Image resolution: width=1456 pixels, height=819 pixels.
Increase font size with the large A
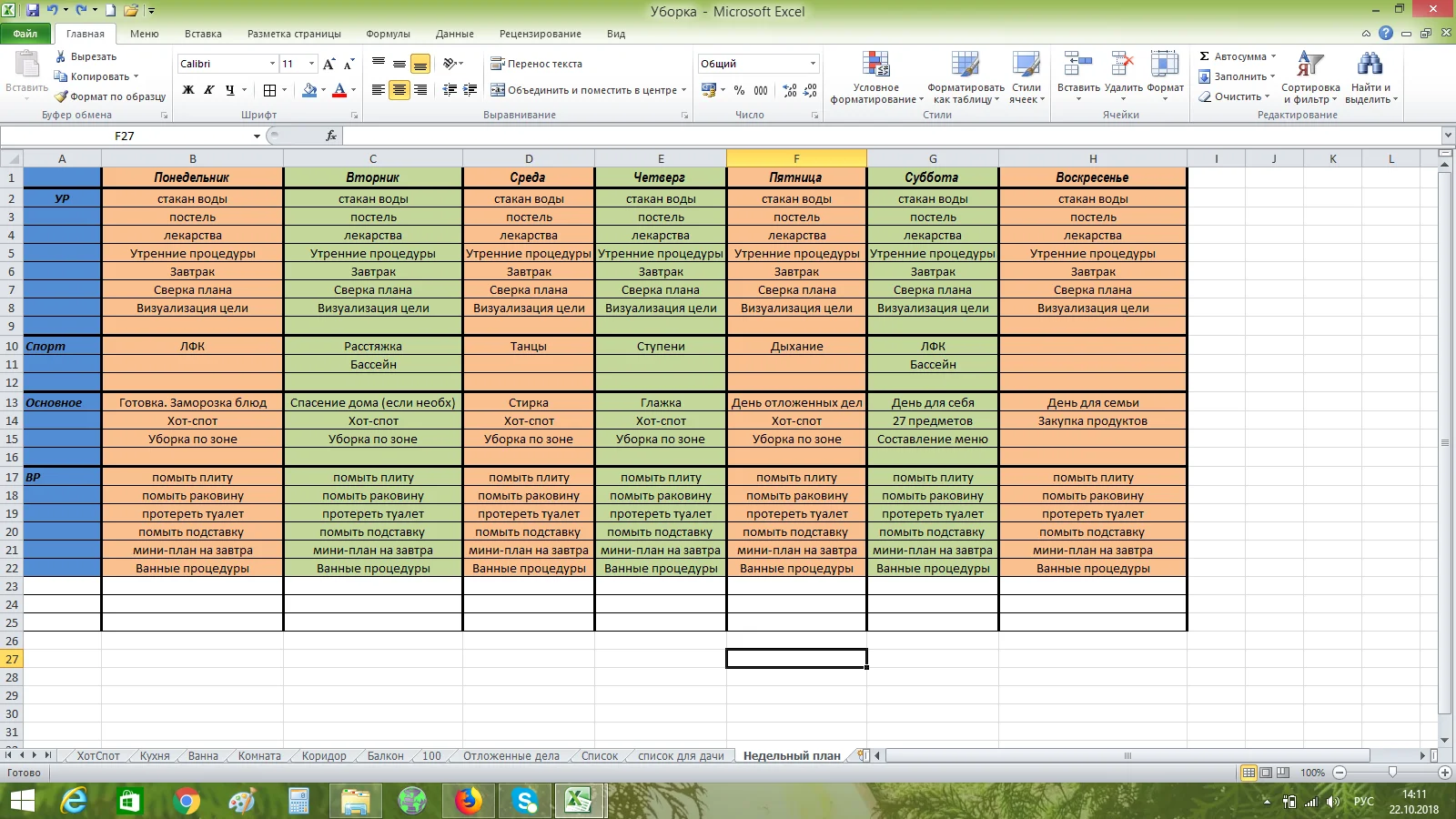tap(329, 64)
